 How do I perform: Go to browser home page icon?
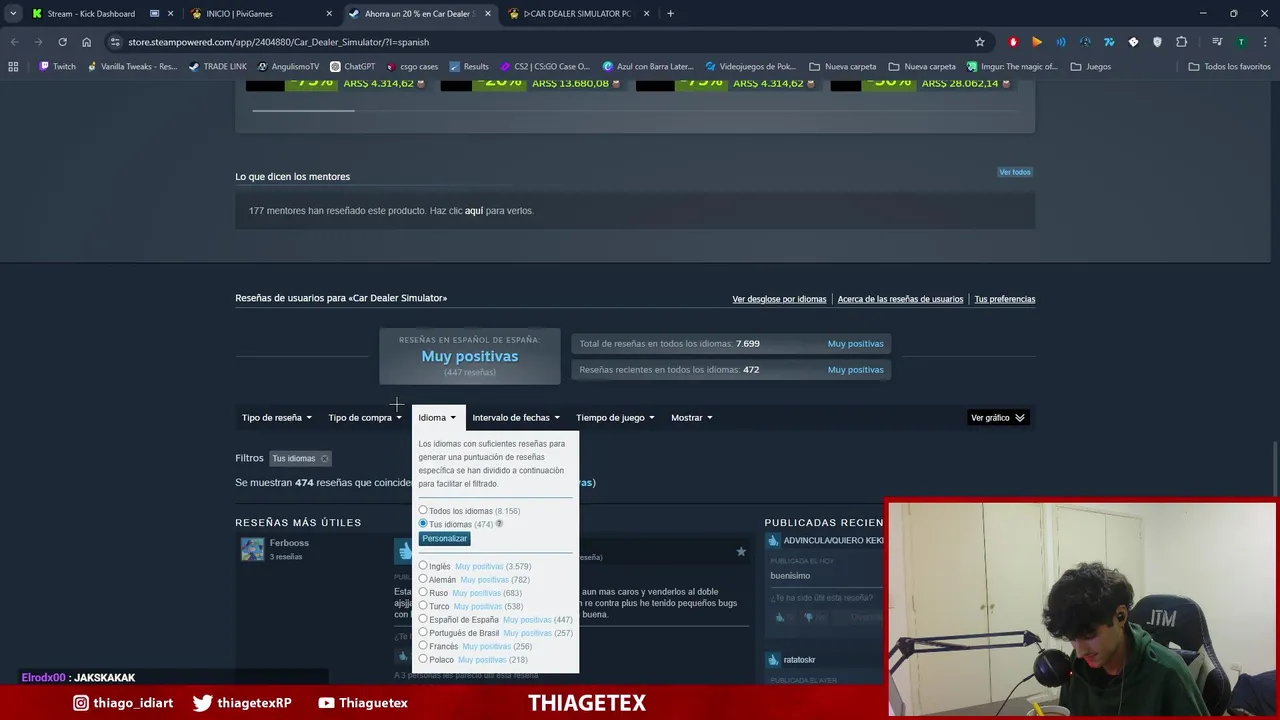point(86,42)
